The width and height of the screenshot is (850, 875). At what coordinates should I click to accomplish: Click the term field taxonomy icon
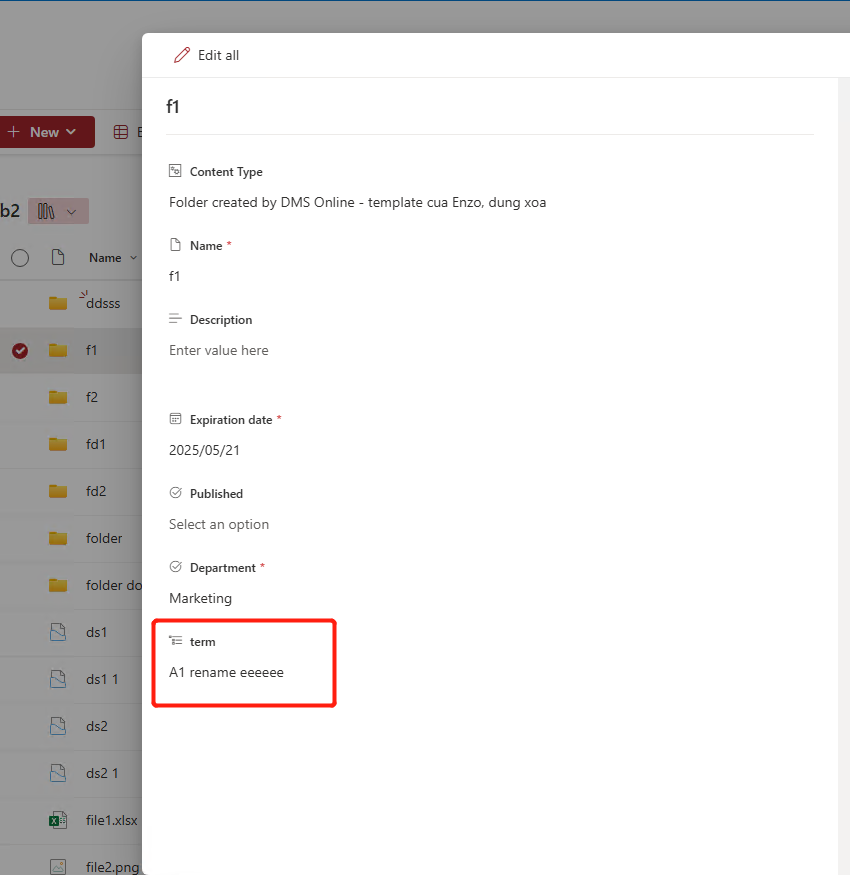click(x=175, y=641)
